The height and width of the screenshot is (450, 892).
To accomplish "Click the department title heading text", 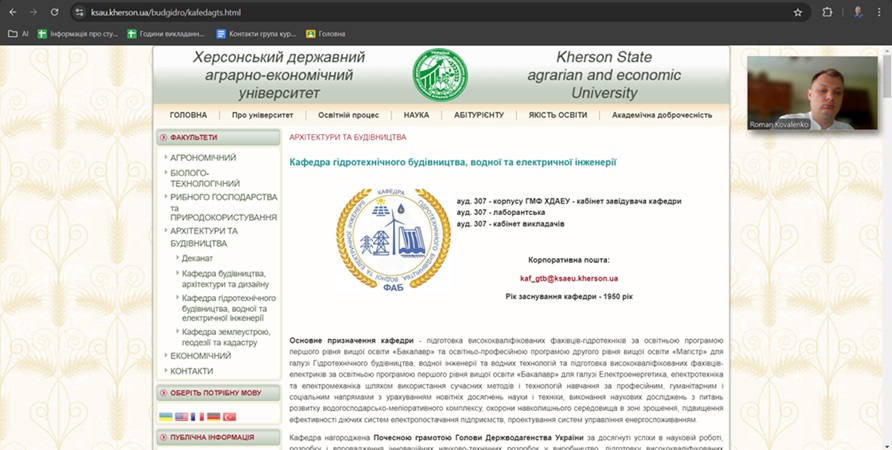I will tap(453, 162).
